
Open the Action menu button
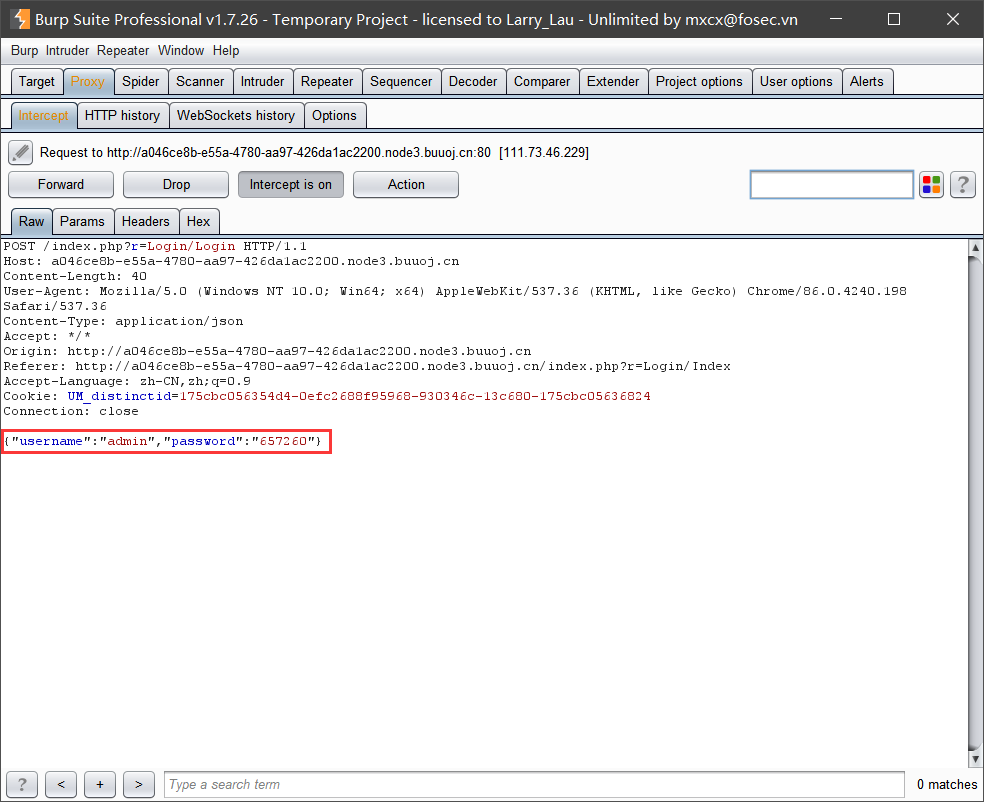(x=406, y=184)
